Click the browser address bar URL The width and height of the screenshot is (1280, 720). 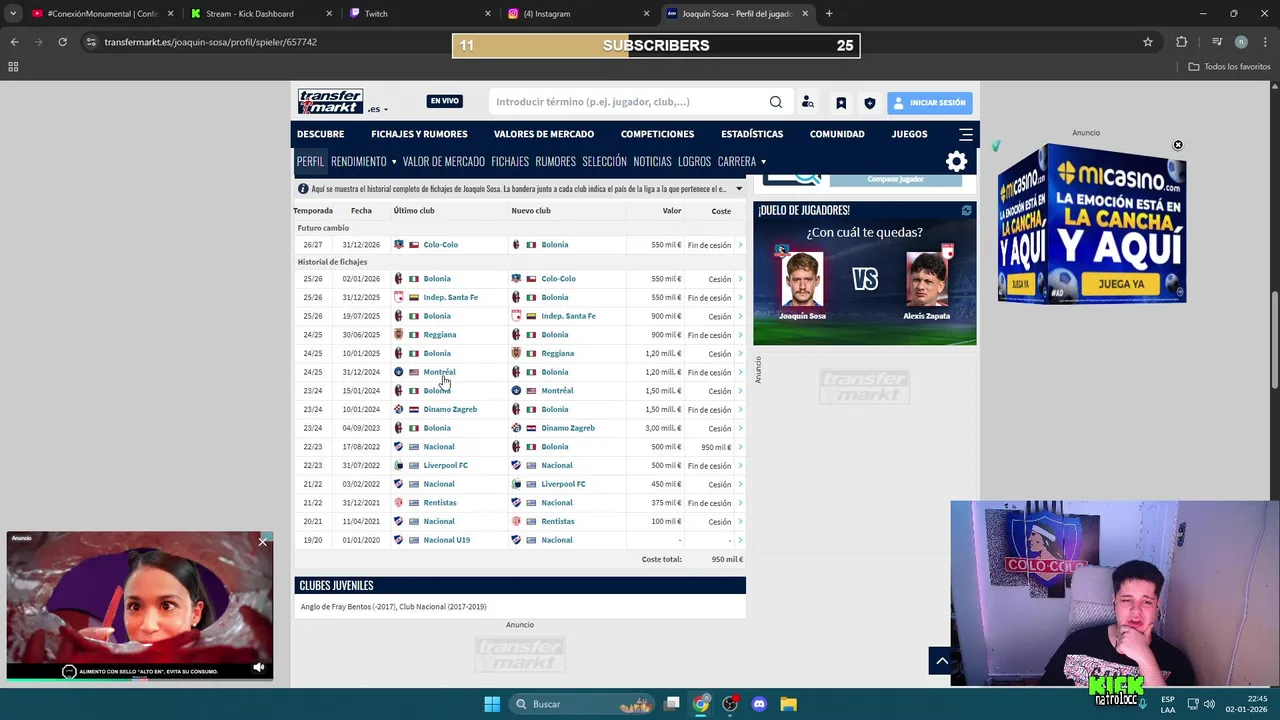pos(210,42)
